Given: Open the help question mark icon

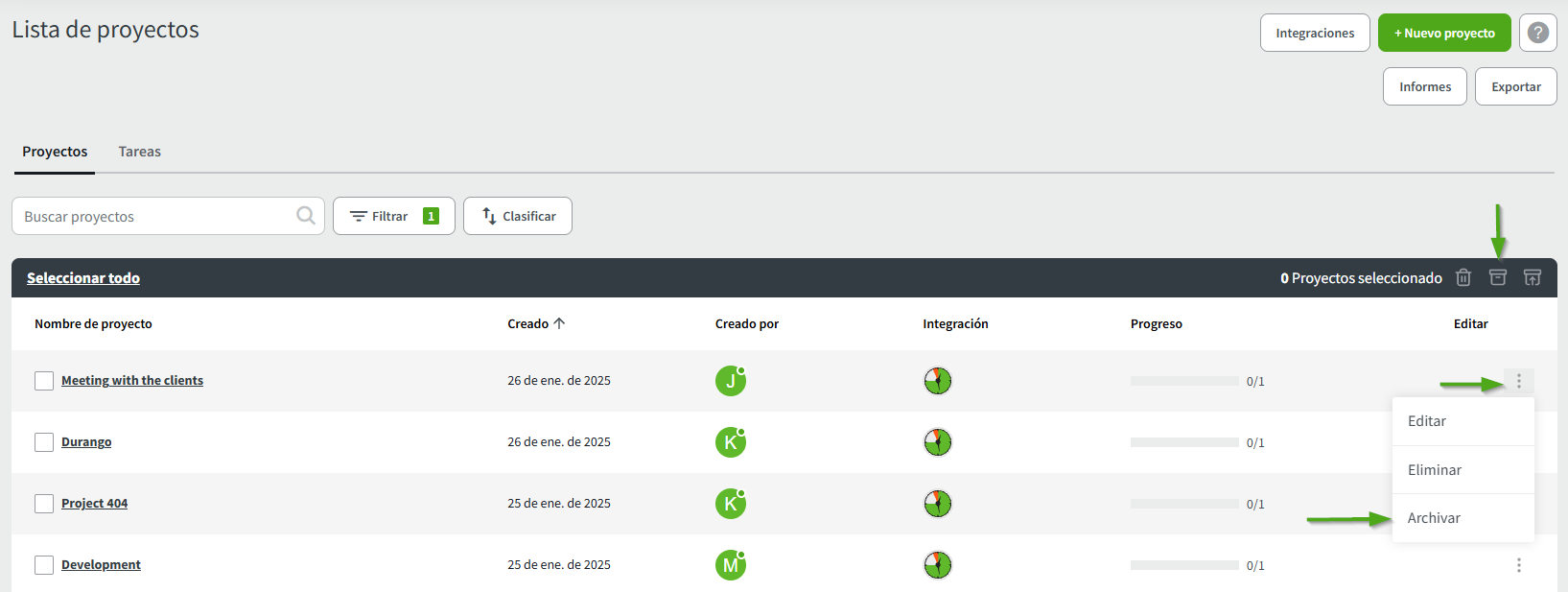Looking at the screenshot, I should pos(1537,33).
